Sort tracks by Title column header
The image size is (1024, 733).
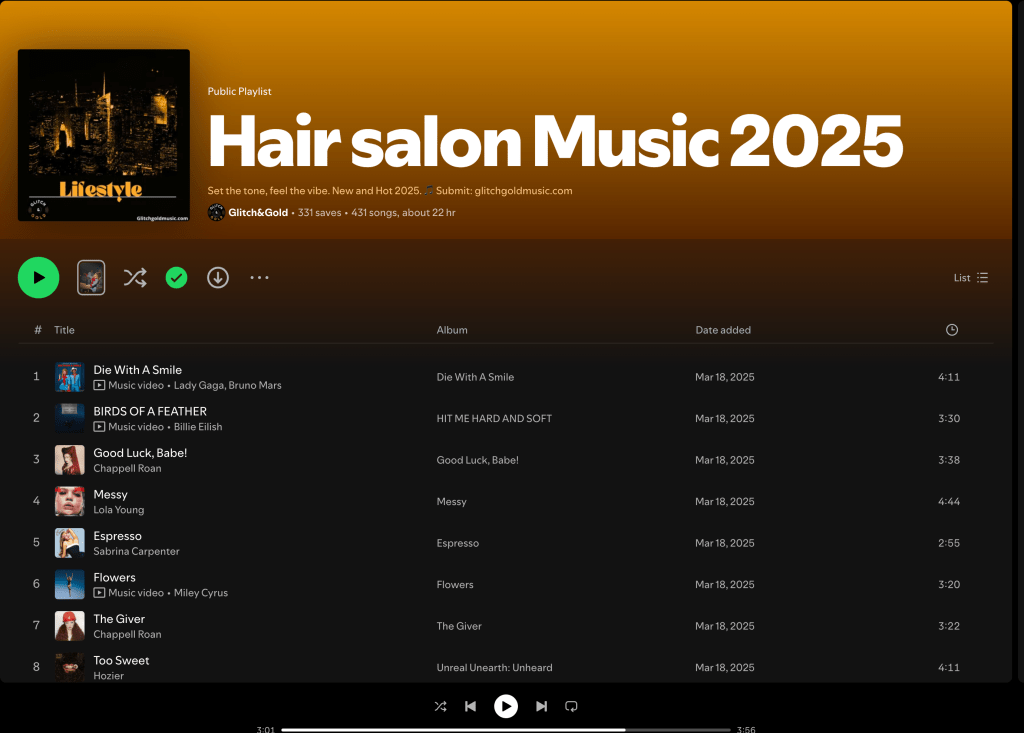64,330
